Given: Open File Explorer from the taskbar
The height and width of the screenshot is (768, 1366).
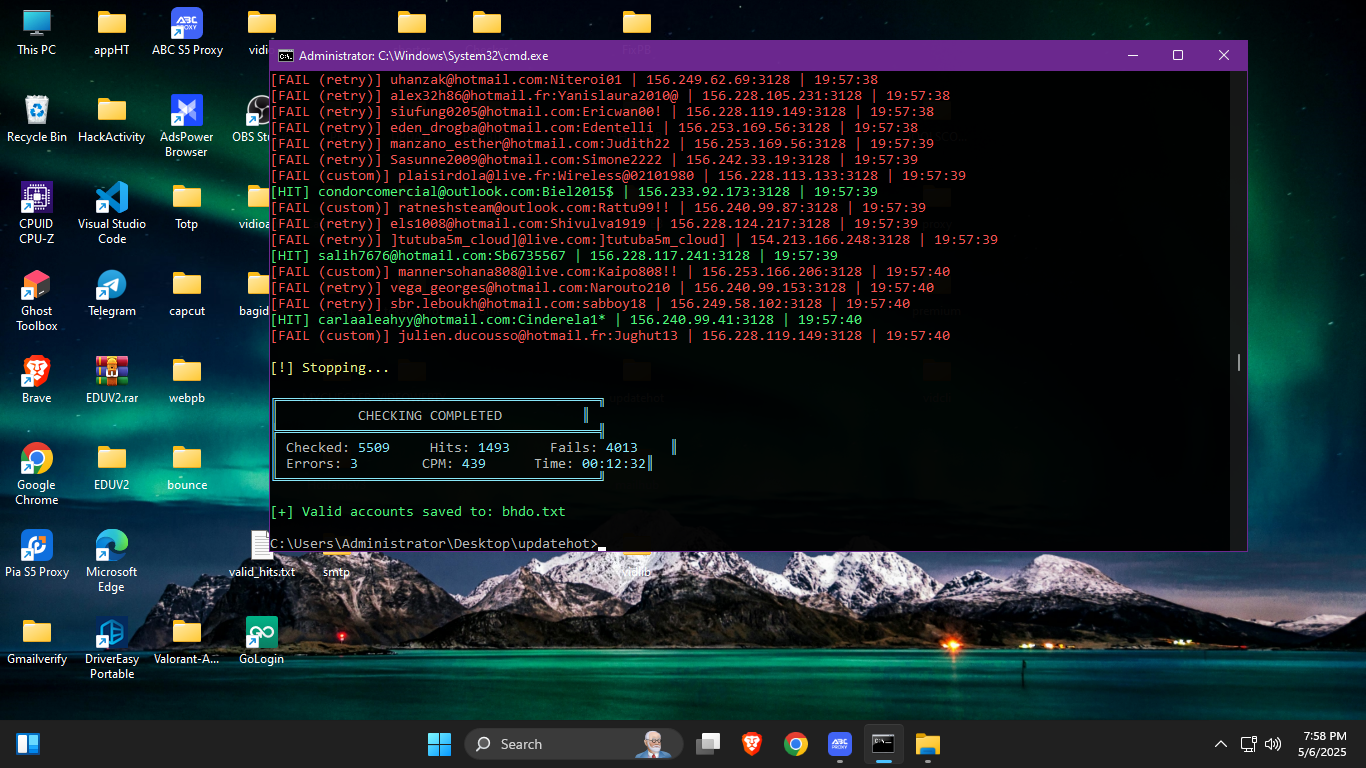Looking at the screenshot, I should pyautogui.click(x=928, y=744).
